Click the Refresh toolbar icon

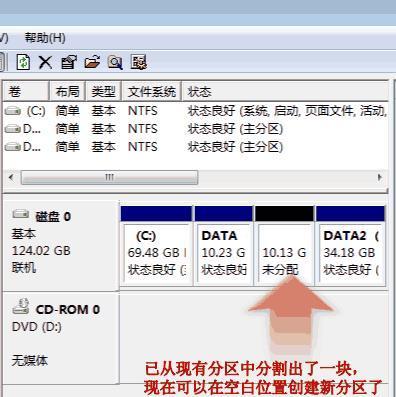click(x=23, y=62)
